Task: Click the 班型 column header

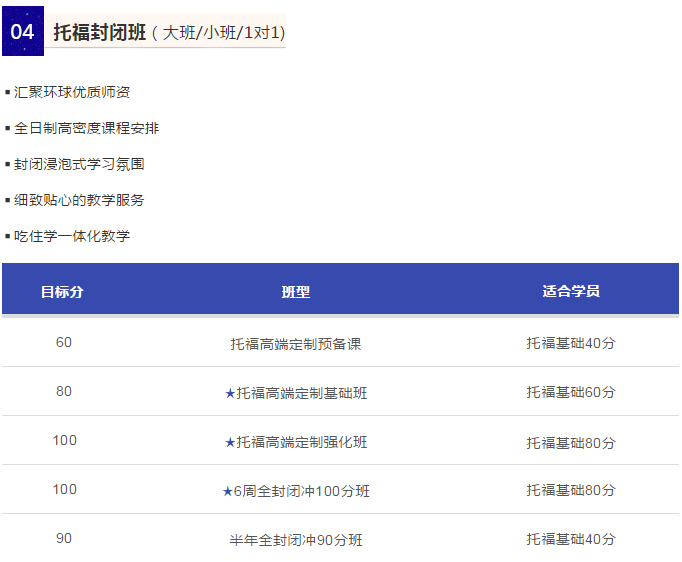Action: tap(296, 291)
